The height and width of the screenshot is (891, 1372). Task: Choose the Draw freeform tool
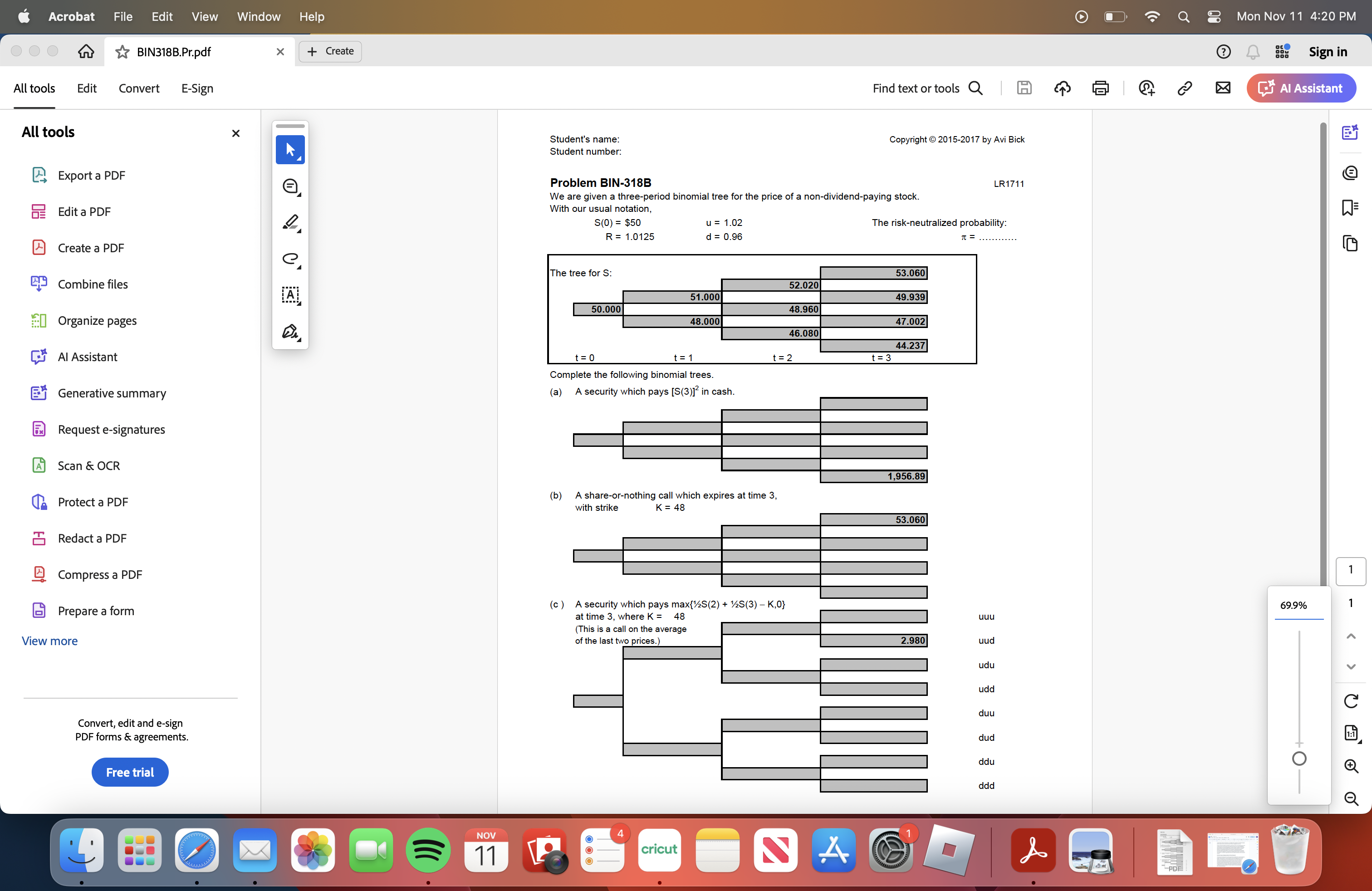[290, 260]
